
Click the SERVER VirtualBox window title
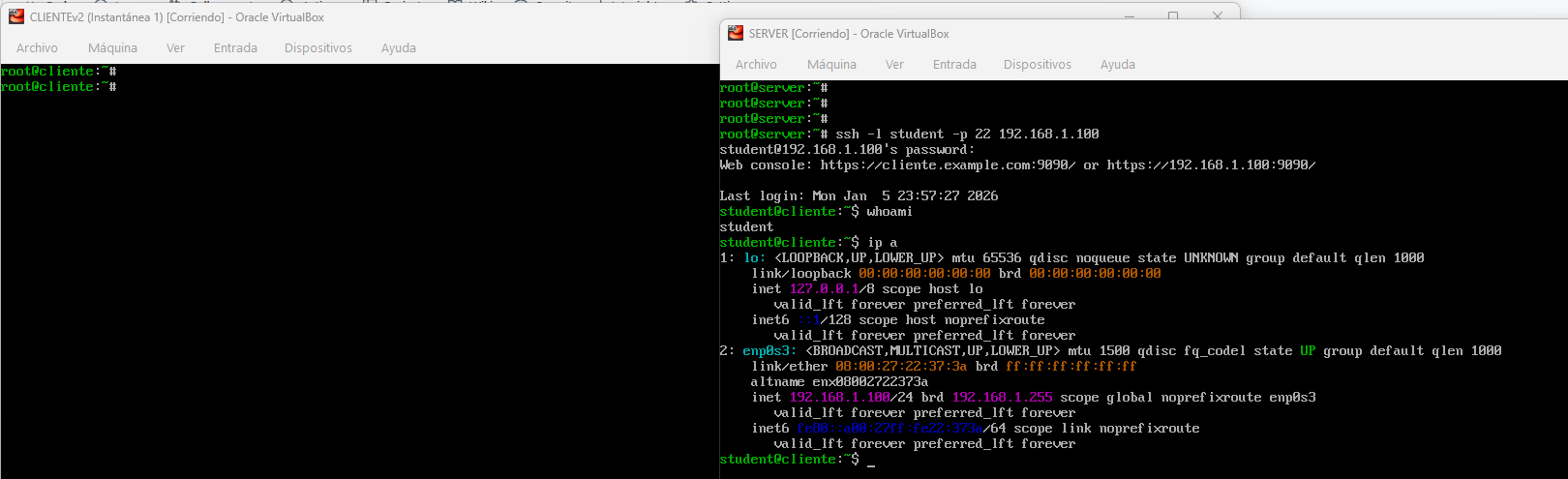(849, 33)
